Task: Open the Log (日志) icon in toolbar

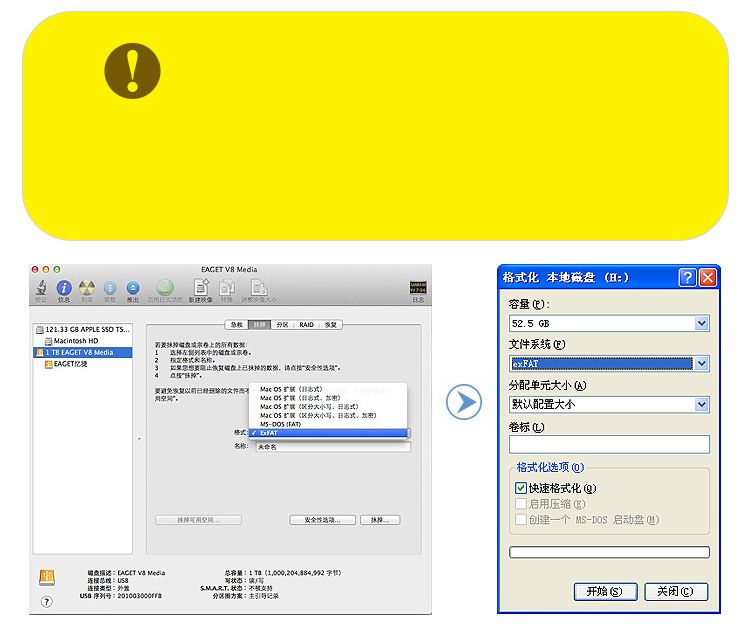Action: coord(418,289)
